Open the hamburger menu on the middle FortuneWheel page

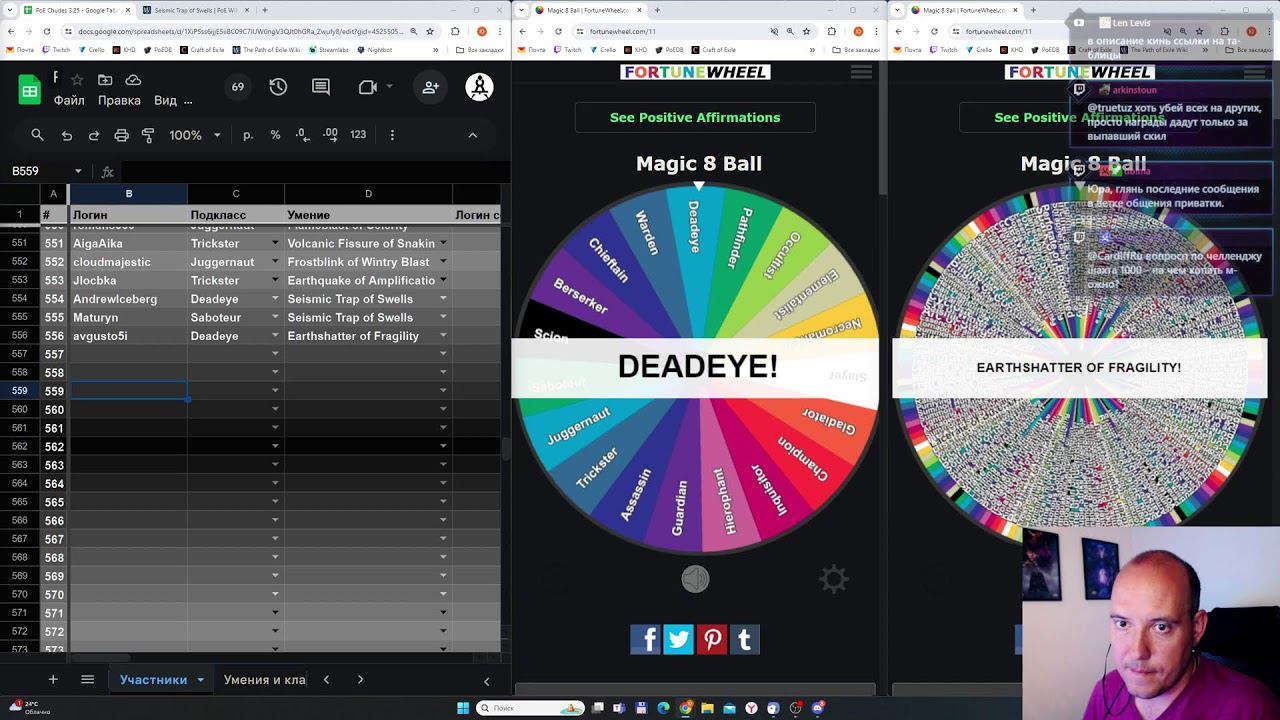tap(861, 72)
